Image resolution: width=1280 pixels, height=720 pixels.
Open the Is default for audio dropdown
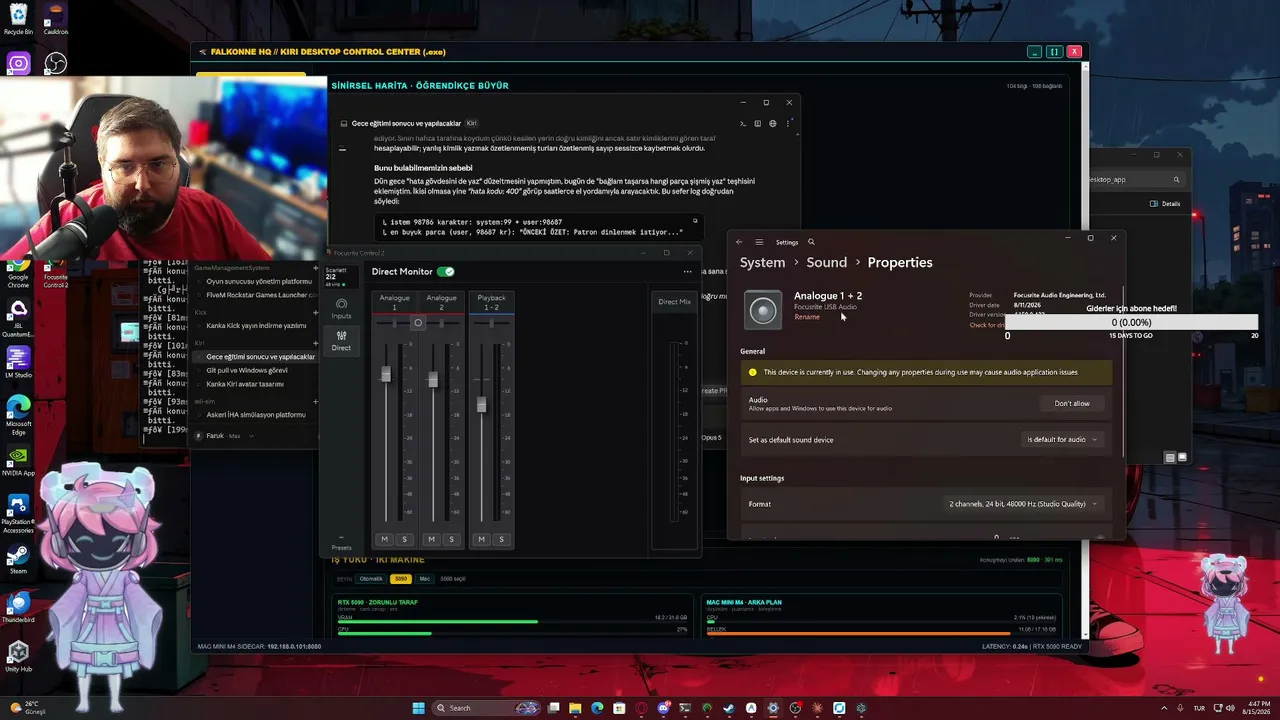(1062, 439)
